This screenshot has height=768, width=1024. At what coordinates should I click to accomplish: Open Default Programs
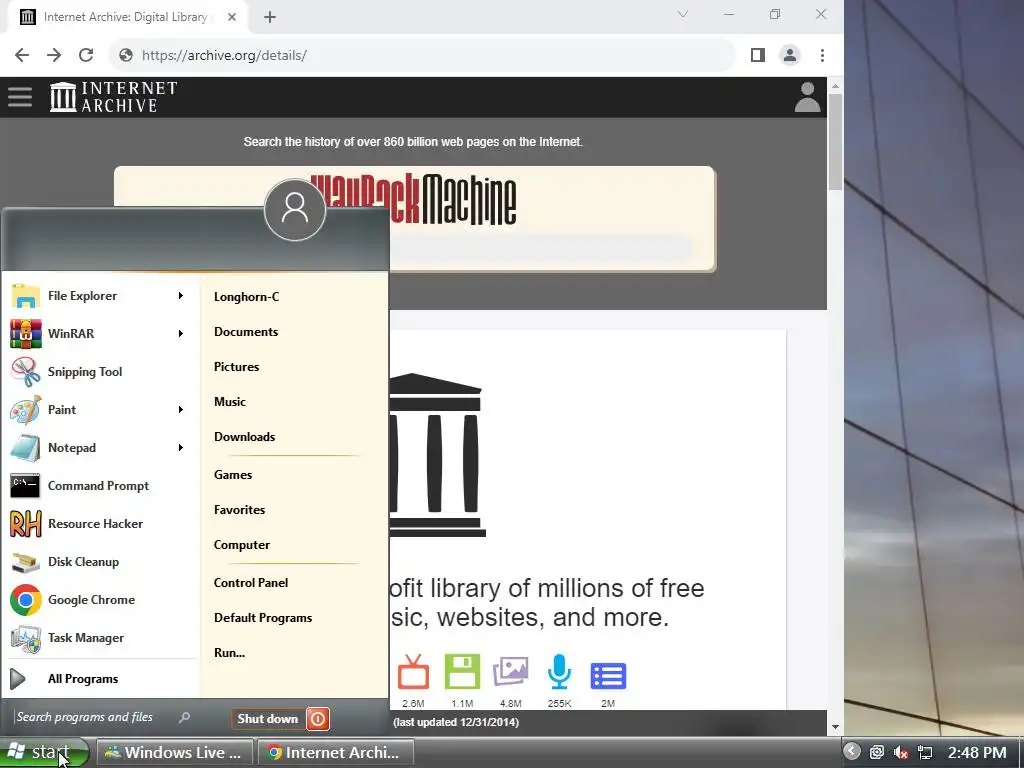(263, 618)
